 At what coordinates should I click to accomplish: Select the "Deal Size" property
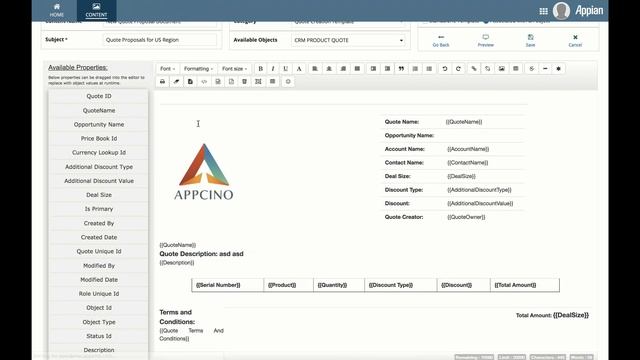[x=99, y=195]
